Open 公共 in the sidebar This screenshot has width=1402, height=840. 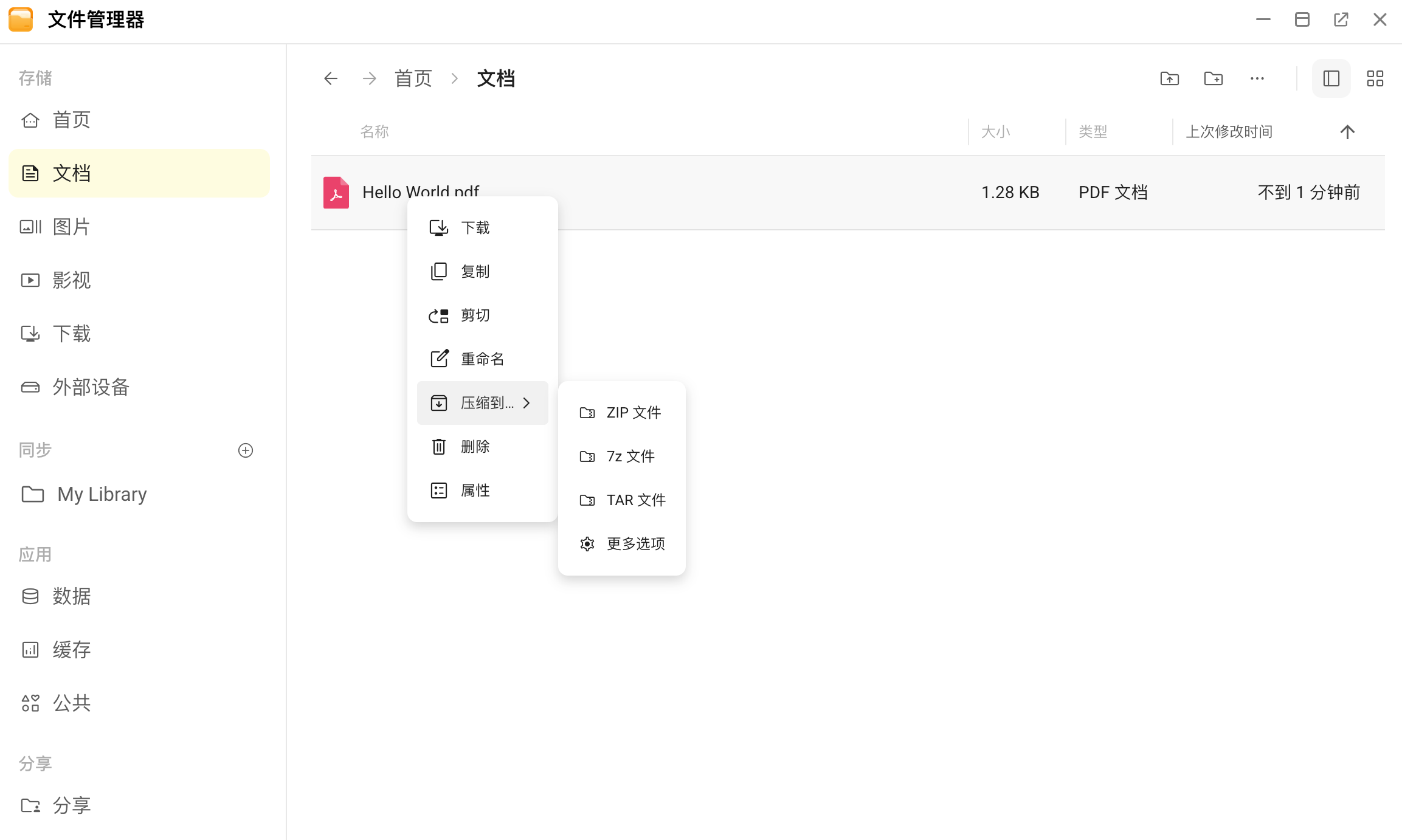click(139, 703)
